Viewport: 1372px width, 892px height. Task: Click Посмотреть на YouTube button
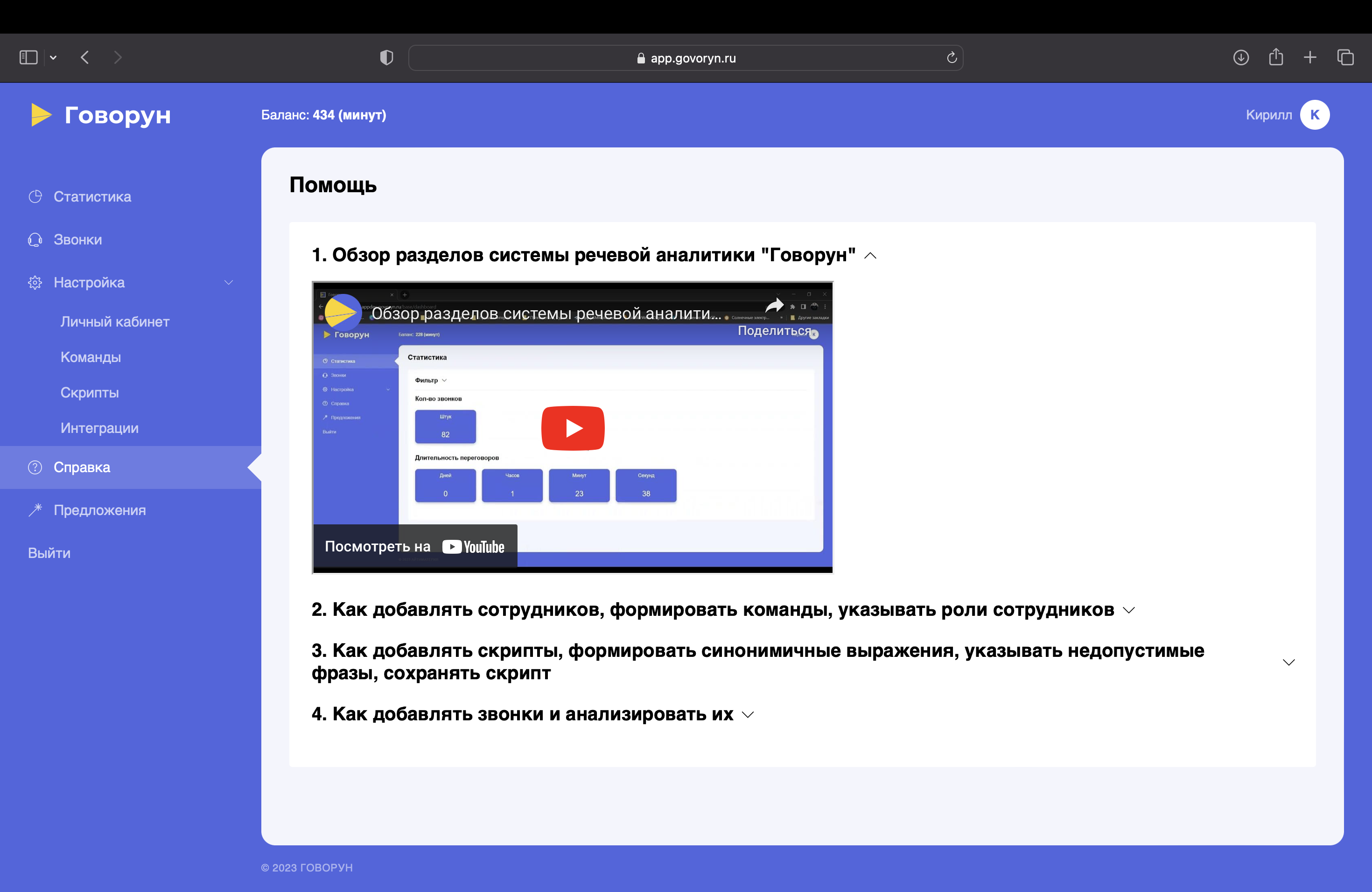[415, 546]
